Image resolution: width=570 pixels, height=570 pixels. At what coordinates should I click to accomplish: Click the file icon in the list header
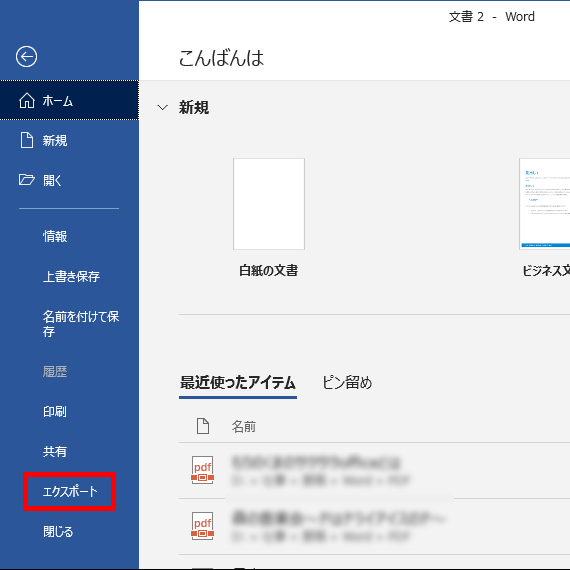coord(203,426)
